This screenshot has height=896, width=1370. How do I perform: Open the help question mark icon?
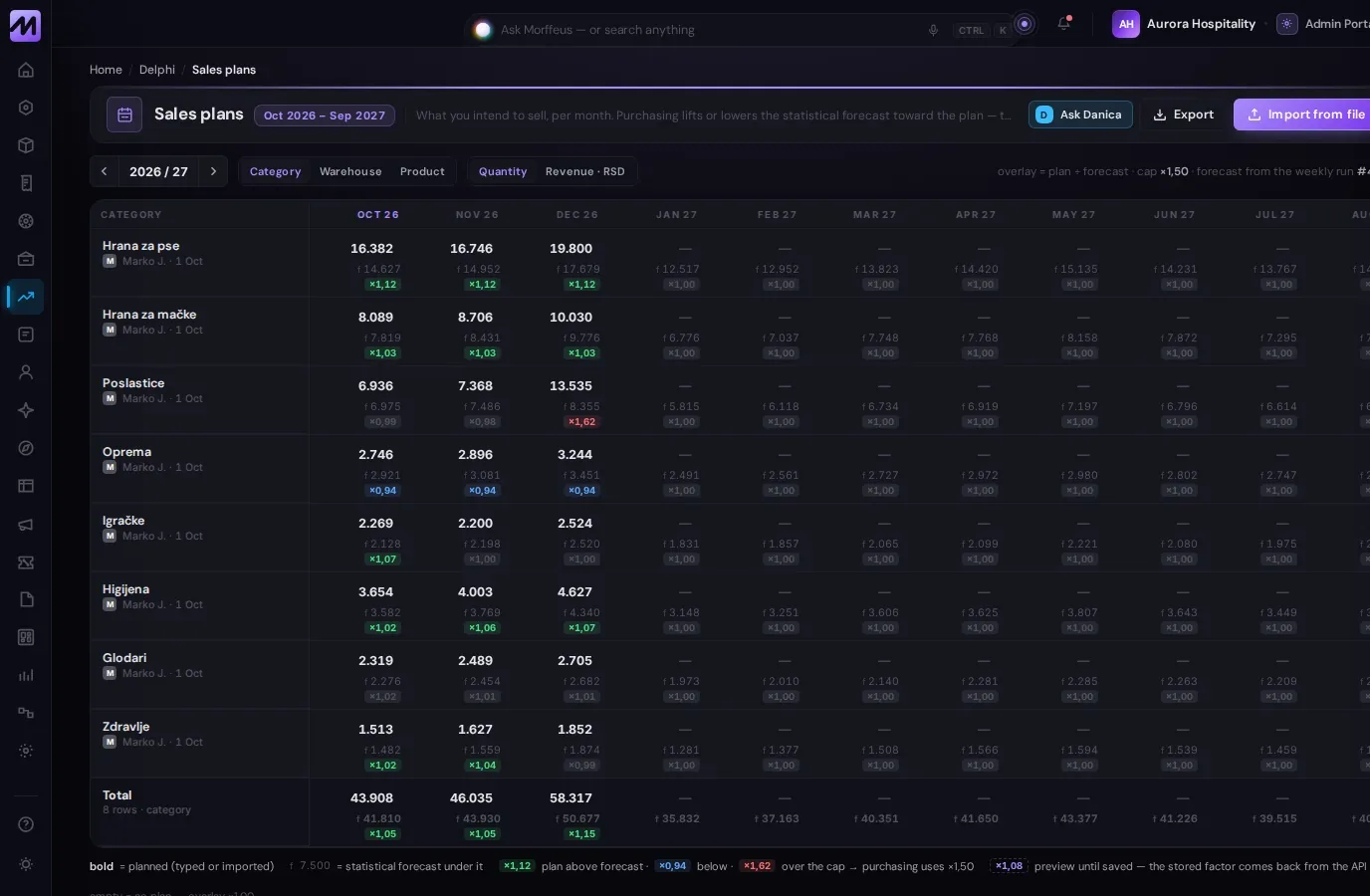coord(26,824)
